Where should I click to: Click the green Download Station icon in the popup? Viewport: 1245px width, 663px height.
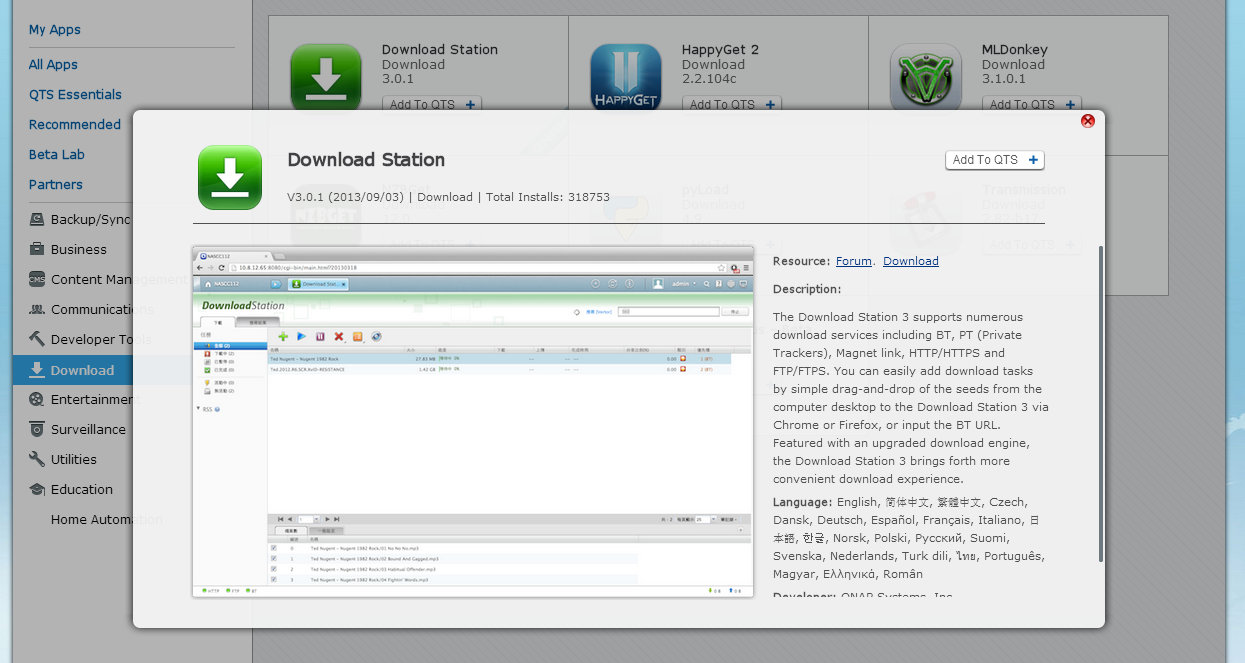[x=230, y=177]
